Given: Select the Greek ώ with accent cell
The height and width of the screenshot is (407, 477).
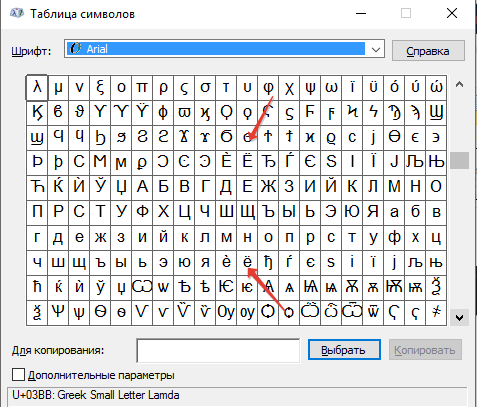Looking at the screenshot, I should pos(436,88).
